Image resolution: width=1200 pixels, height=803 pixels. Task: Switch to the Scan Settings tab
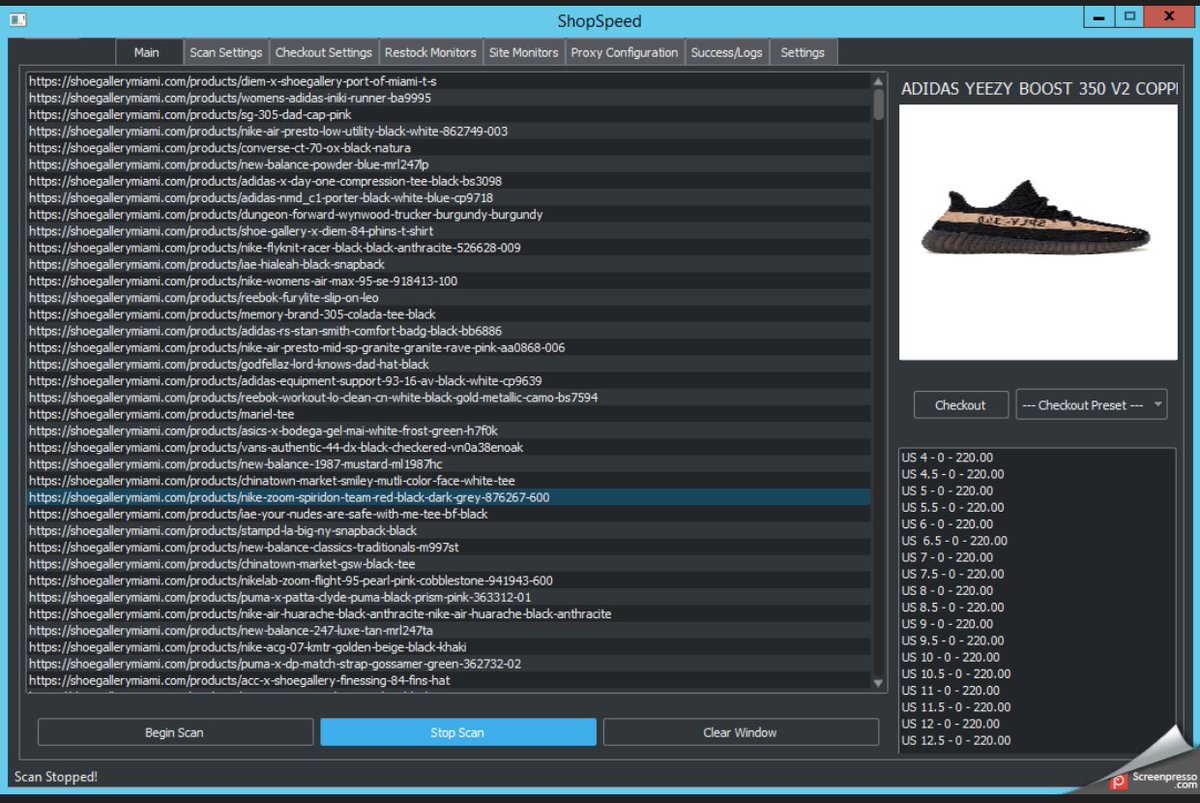point(226,52)
